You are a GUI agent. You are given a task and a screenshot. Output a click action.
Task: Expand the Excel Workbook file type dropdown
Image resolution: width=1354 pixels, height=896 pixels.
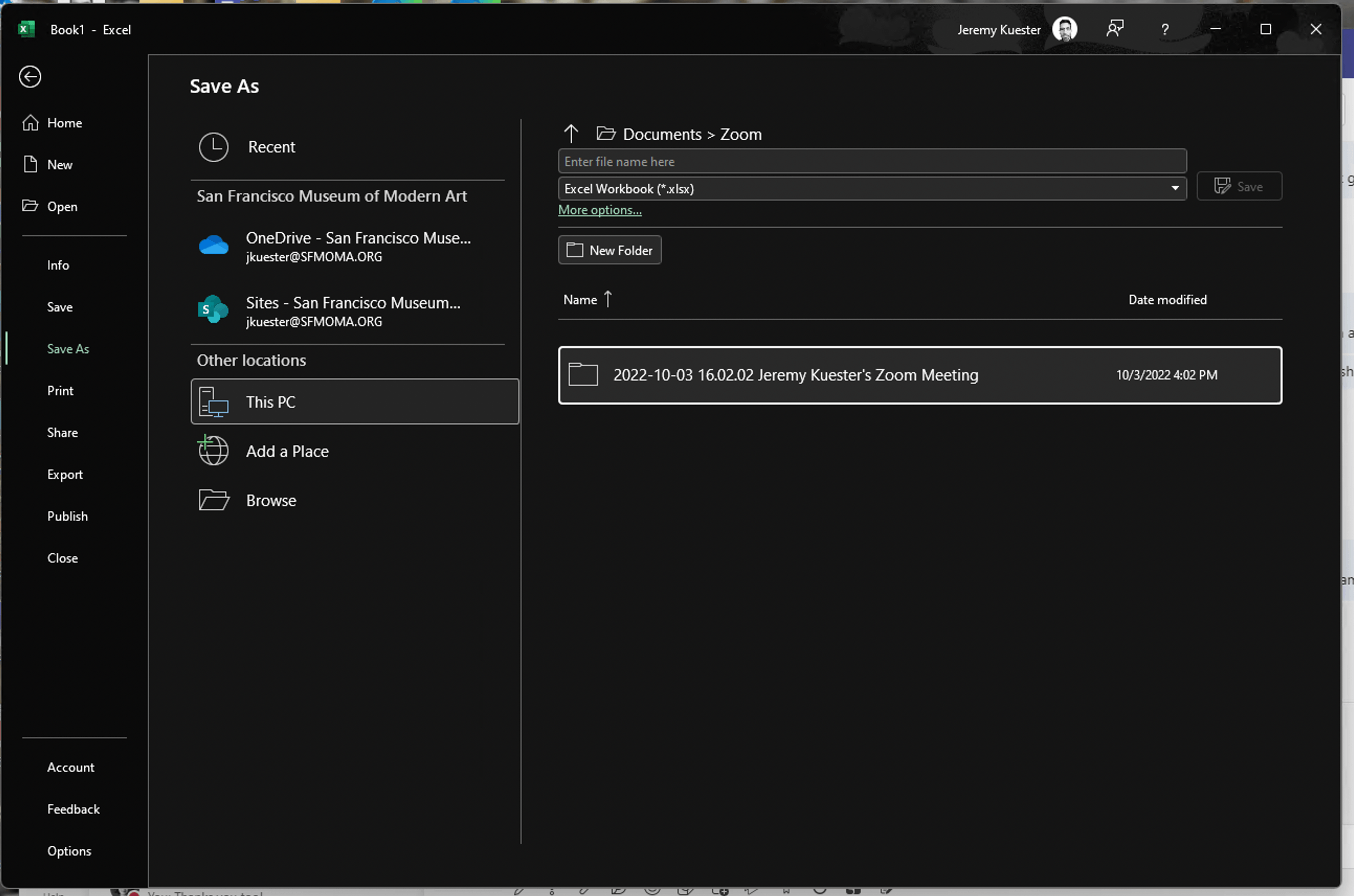point(1174,188)
